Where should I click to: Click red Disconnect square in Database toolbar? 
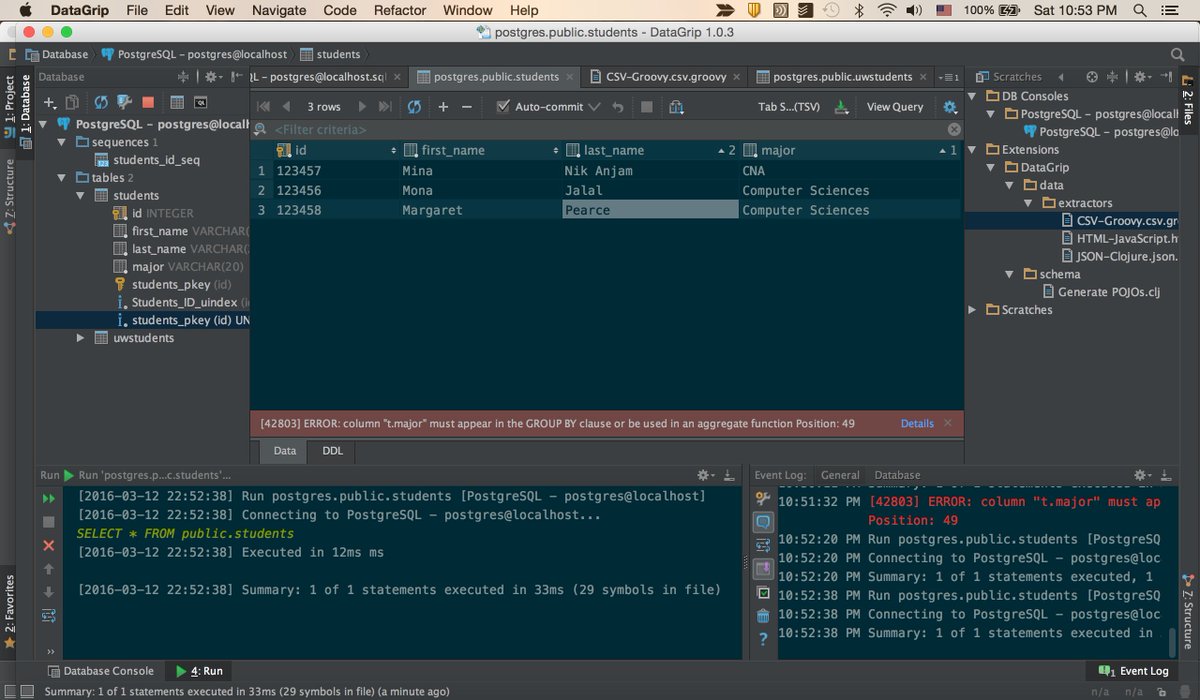click(x=148, y=102)
